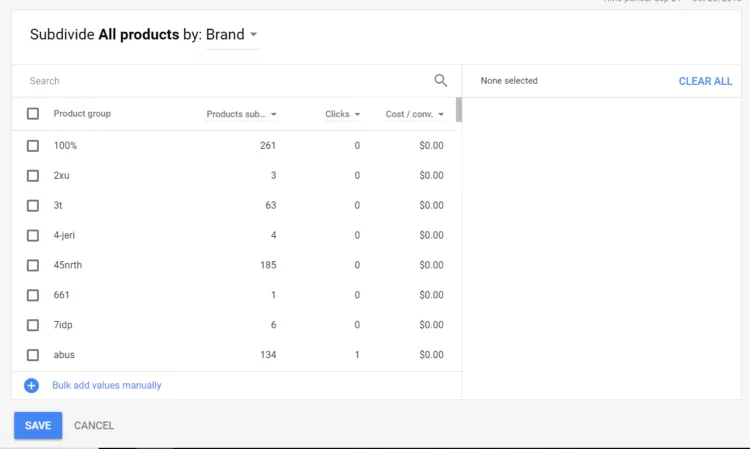Select the 3t brand checkbox
Screen dimensions: 750x449
[x=33, y=206]
